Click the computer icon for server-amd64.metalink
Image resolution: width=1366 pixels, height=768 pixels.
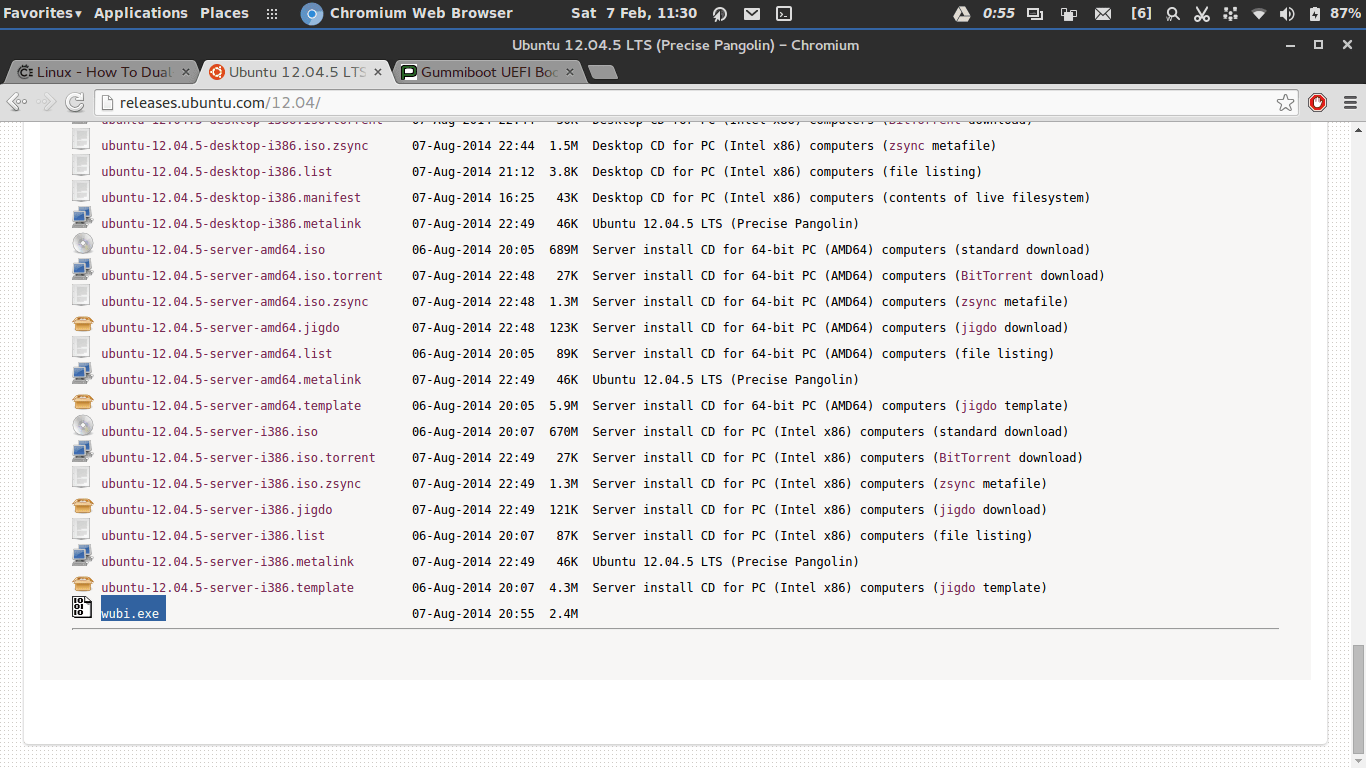pos(82,374)
